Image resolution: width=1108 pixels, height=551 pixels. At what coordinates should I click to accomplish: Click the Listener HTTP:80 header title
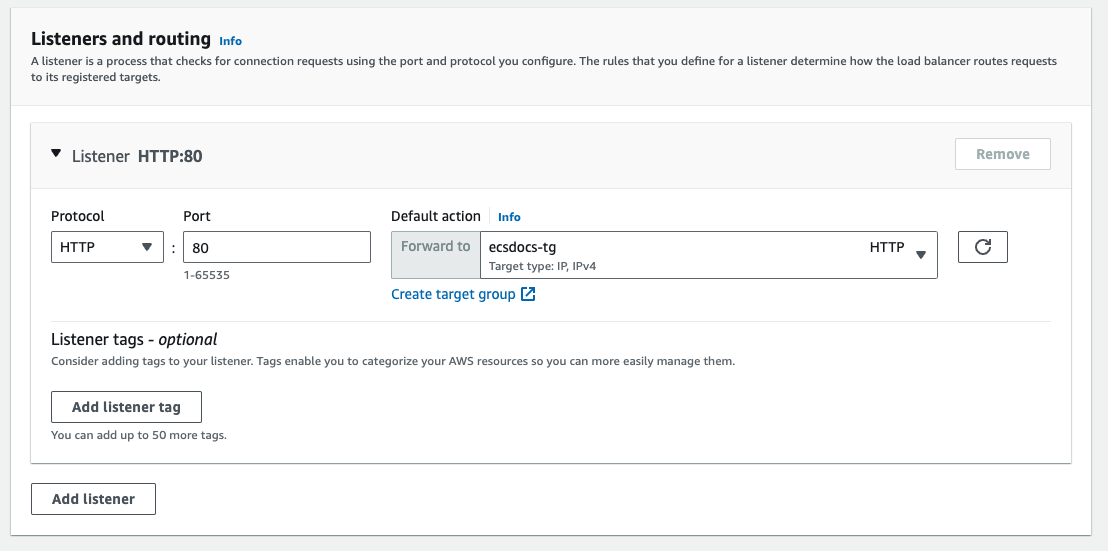tap(138, 156)
